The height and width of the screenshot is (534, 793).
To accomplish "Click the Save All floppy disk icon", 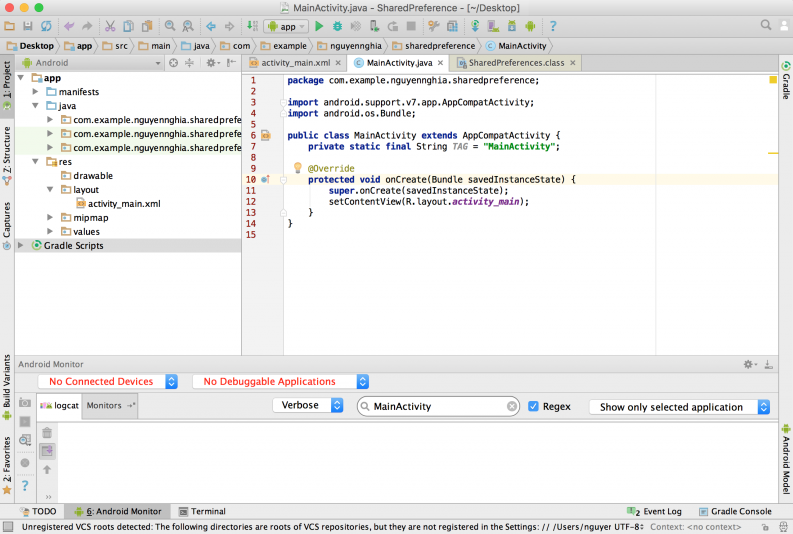I will [x=29, y=26].
